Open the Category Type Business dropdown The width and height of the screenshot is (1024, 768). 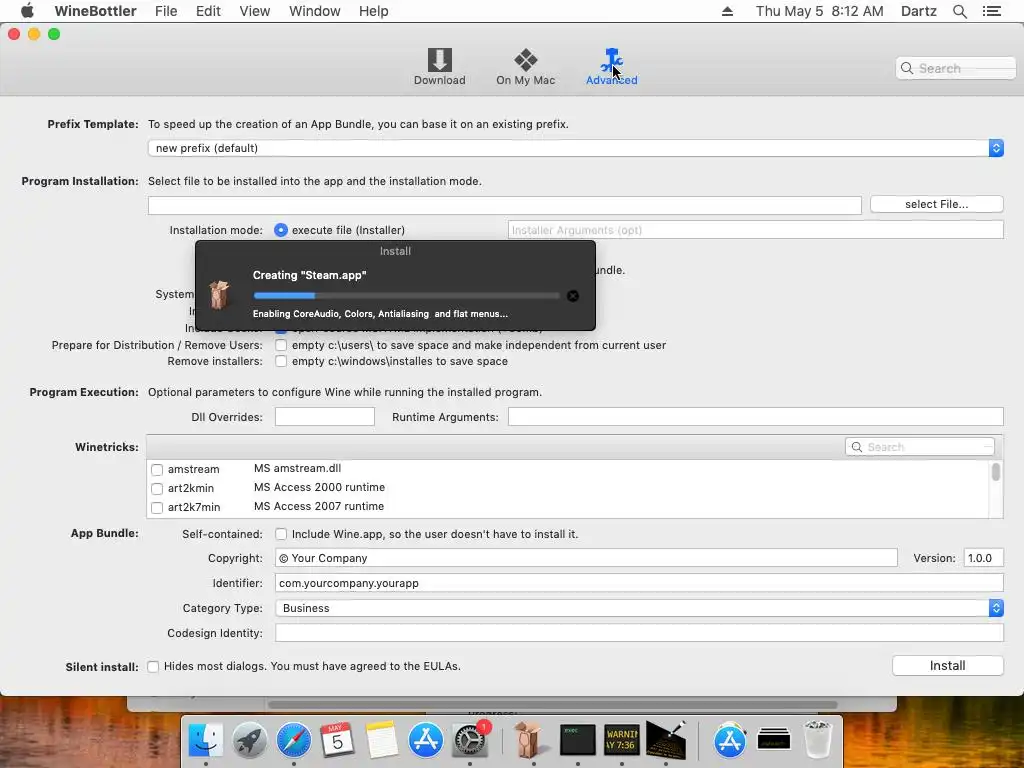(x=639, y=608)
